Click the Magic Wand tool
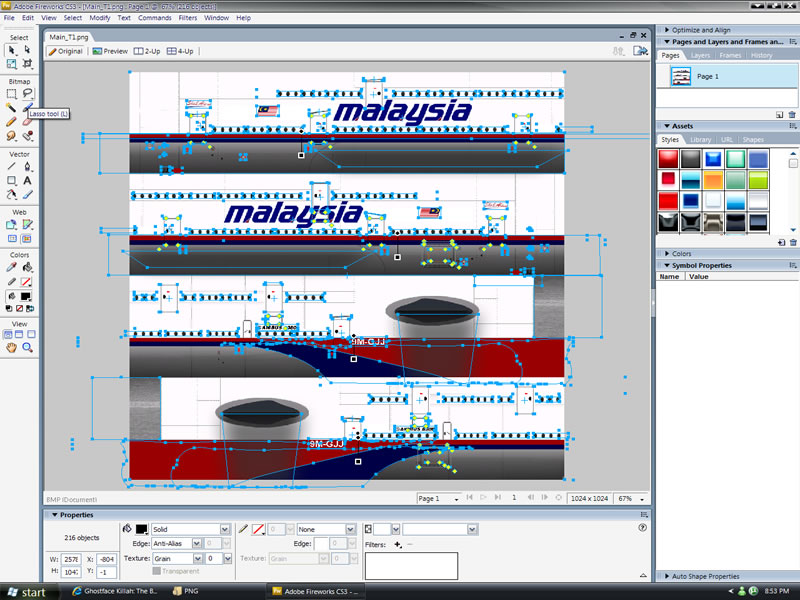800x600 pixels. click(12, 107)
